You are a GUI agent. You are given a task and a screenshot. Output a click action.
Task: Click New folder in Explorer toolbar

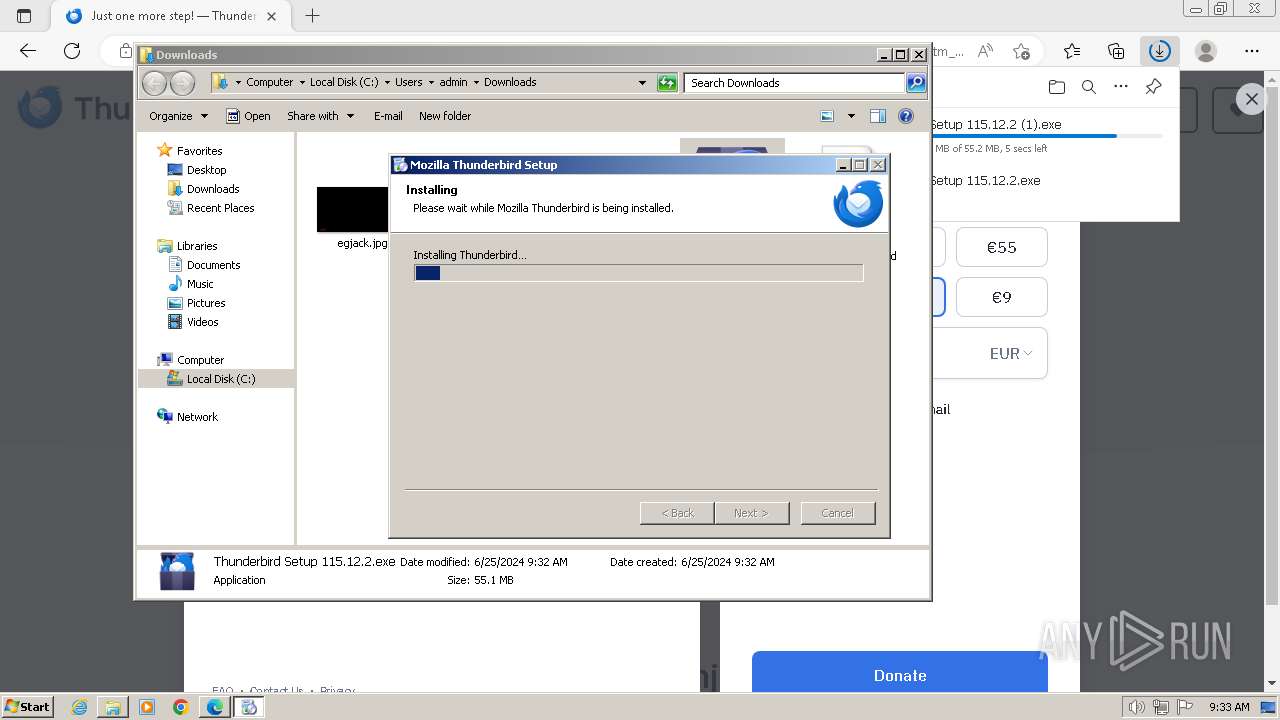[x=445, y=116]
